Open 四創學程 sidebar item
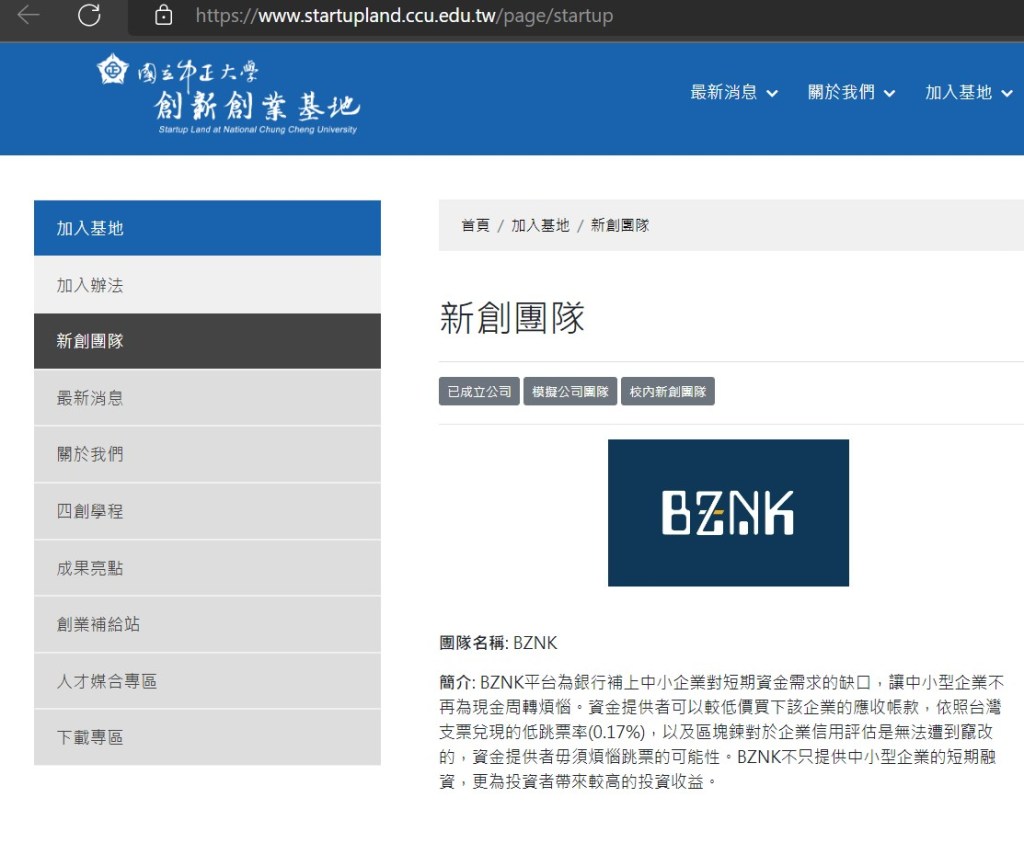The image size is (1024, 843). pyautogui.click(x=90, y=511)
